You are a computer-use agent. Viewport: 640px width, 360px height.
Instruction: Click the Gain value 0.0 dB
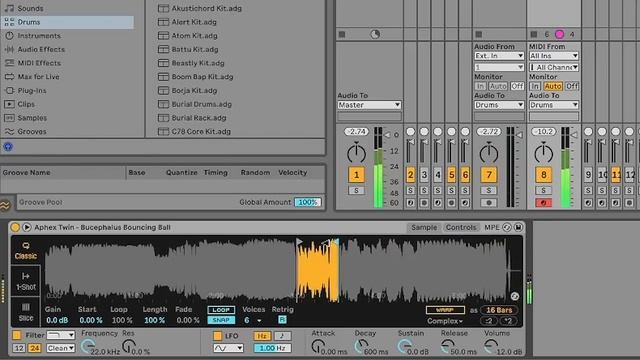pyautogui.click(x=57, y=320)
